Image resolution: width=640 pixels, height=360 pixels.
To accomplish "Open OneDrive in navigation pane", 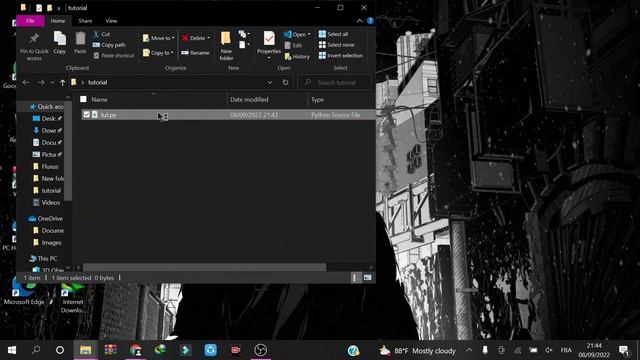I will (46, 219).
